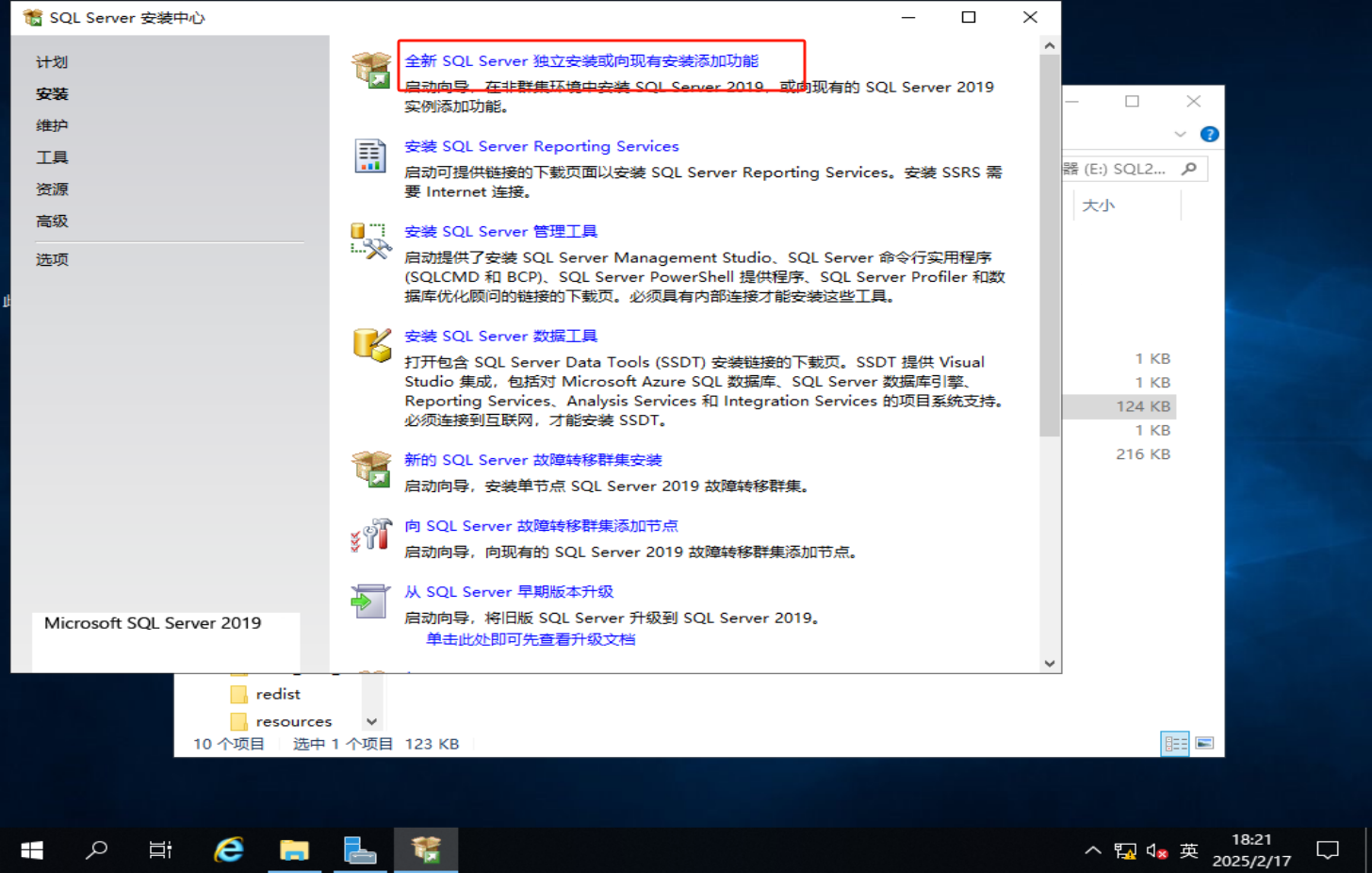Viewport: 1372px width, 873px height.
Task: Click the SQL Server Reporting Services install icon
Action: (371, 156)
